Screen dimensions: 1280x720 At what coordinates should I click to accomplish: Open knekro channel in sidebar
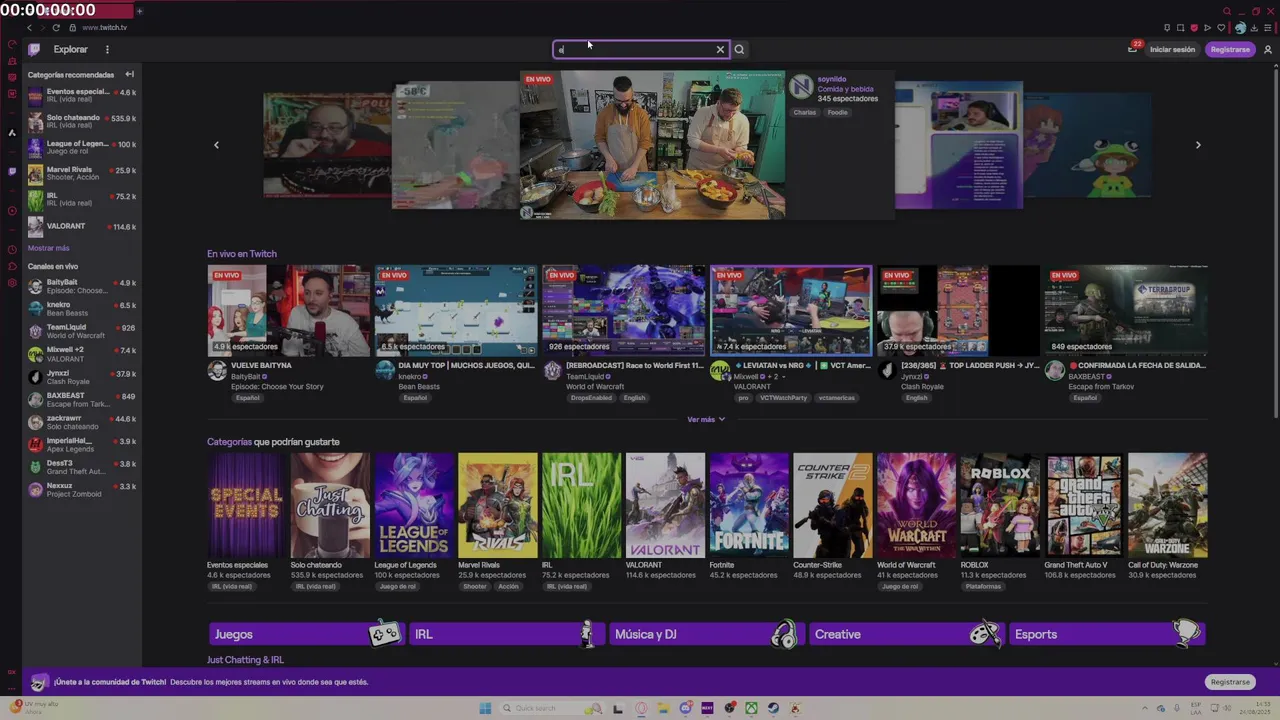pos(82,309)
